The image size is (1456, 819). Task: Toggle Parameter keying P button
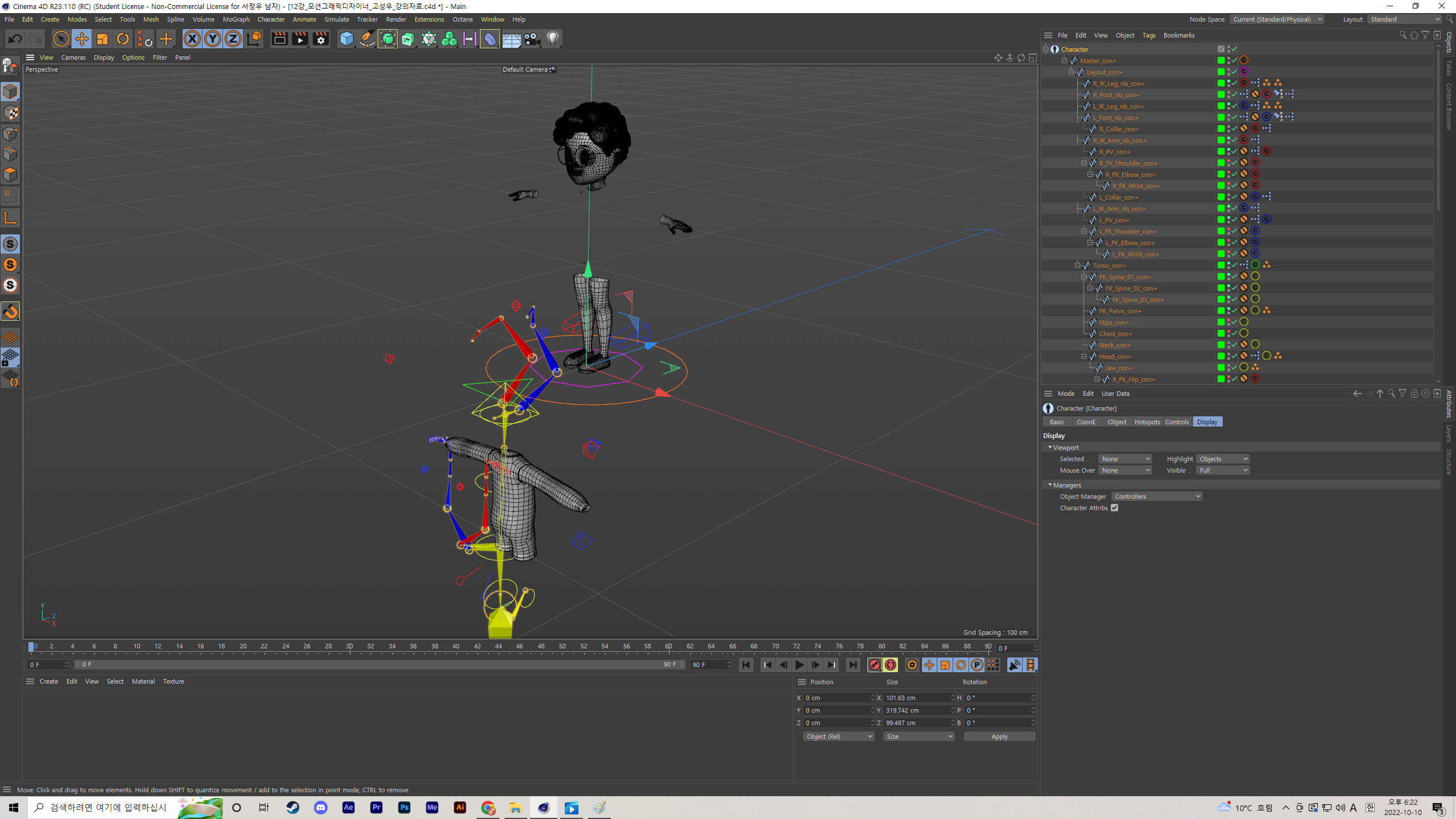pos(977,664)
